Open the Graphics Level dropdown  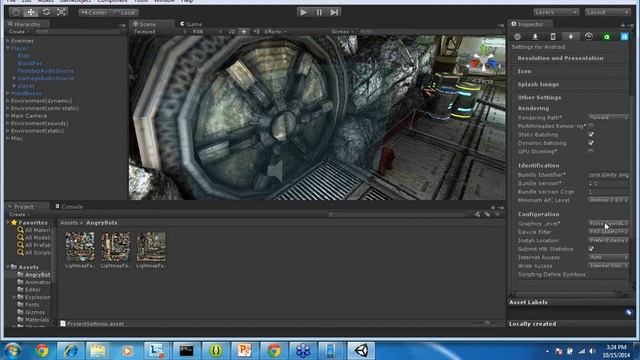point(608,223)
